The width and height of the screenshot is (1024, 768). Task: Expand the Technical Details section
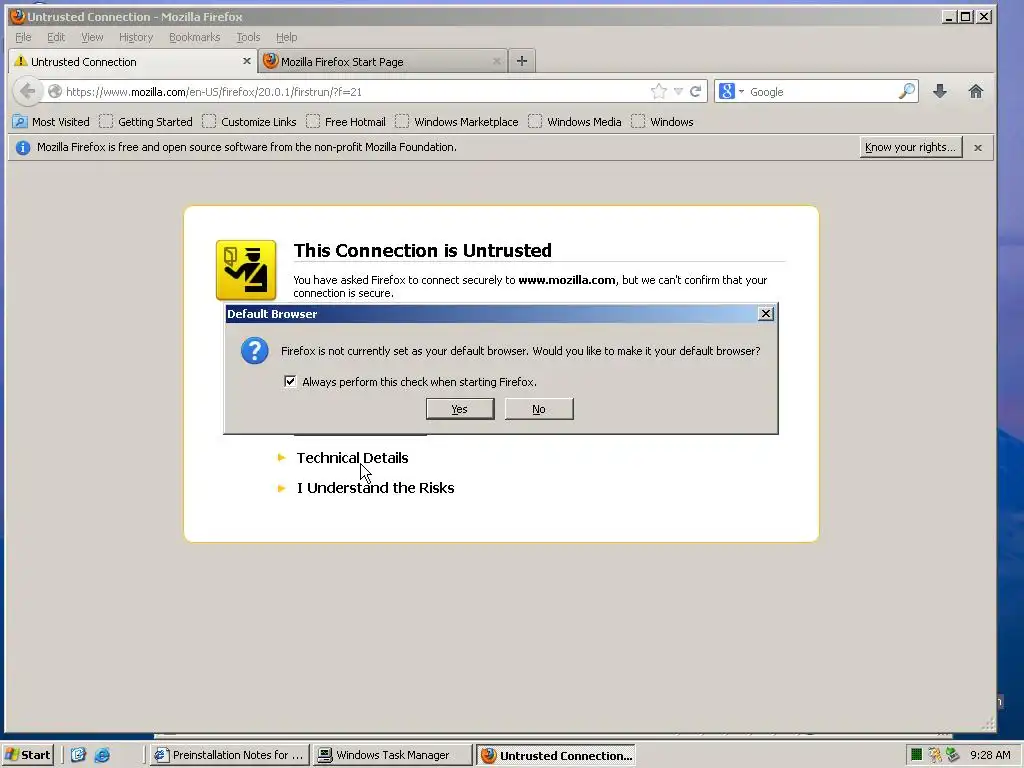coord(352,458)
